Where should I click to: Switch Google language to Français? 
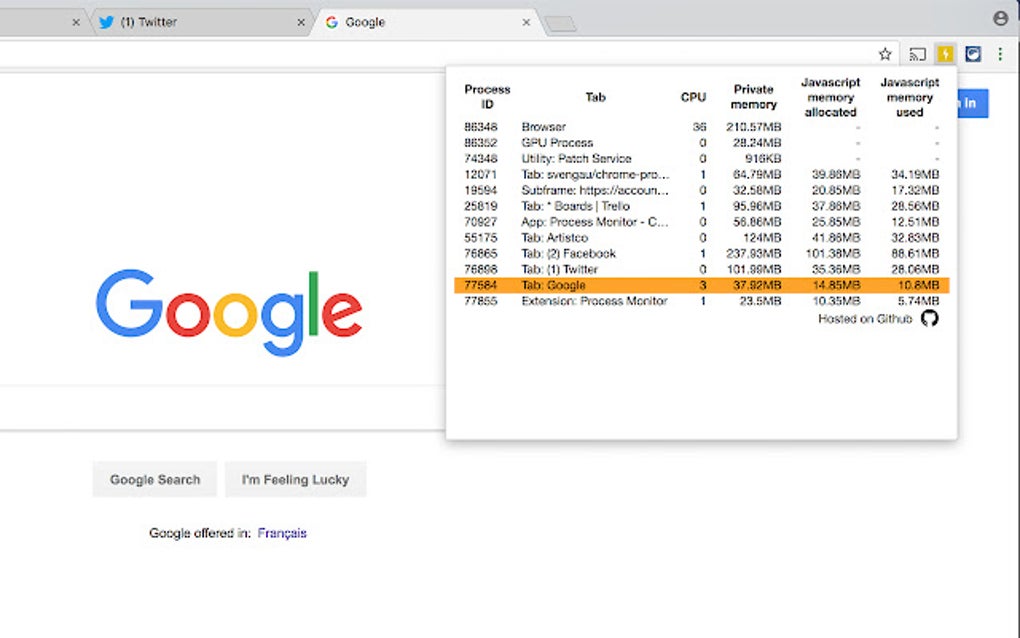[x=282, y=533]
